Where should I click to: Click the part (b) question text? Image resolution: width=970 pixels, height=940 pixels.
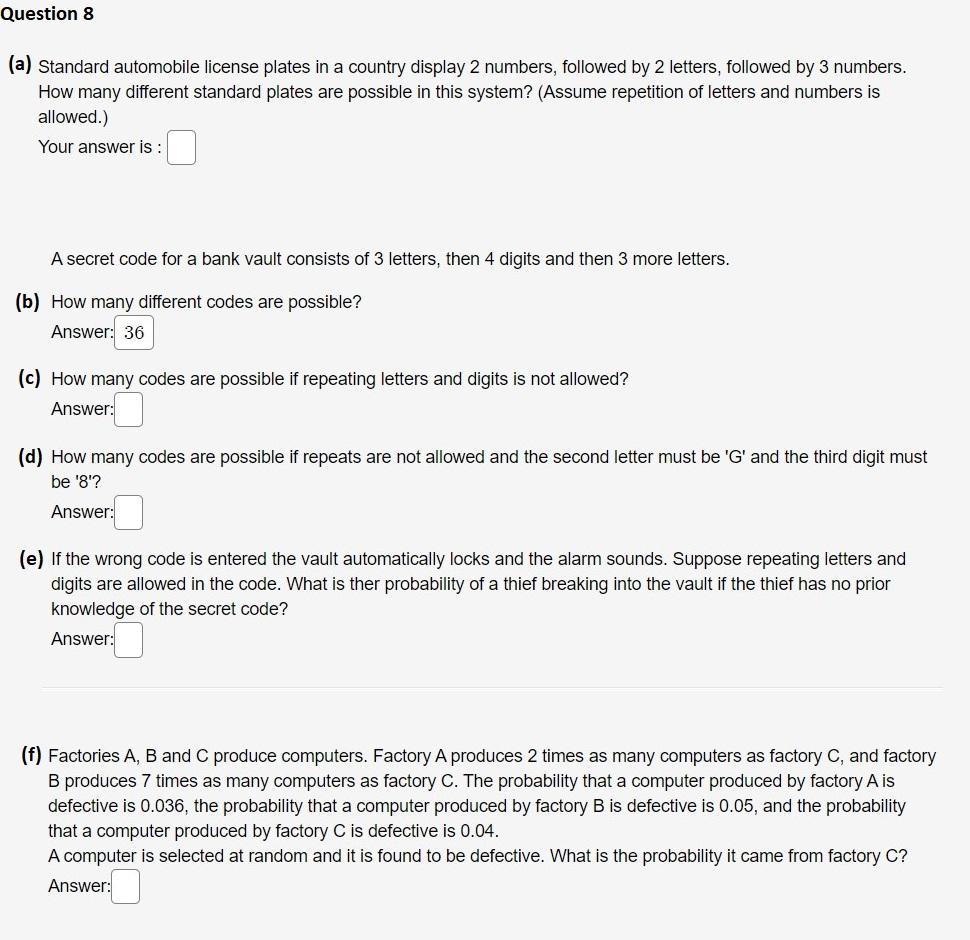tap(205, 301)
